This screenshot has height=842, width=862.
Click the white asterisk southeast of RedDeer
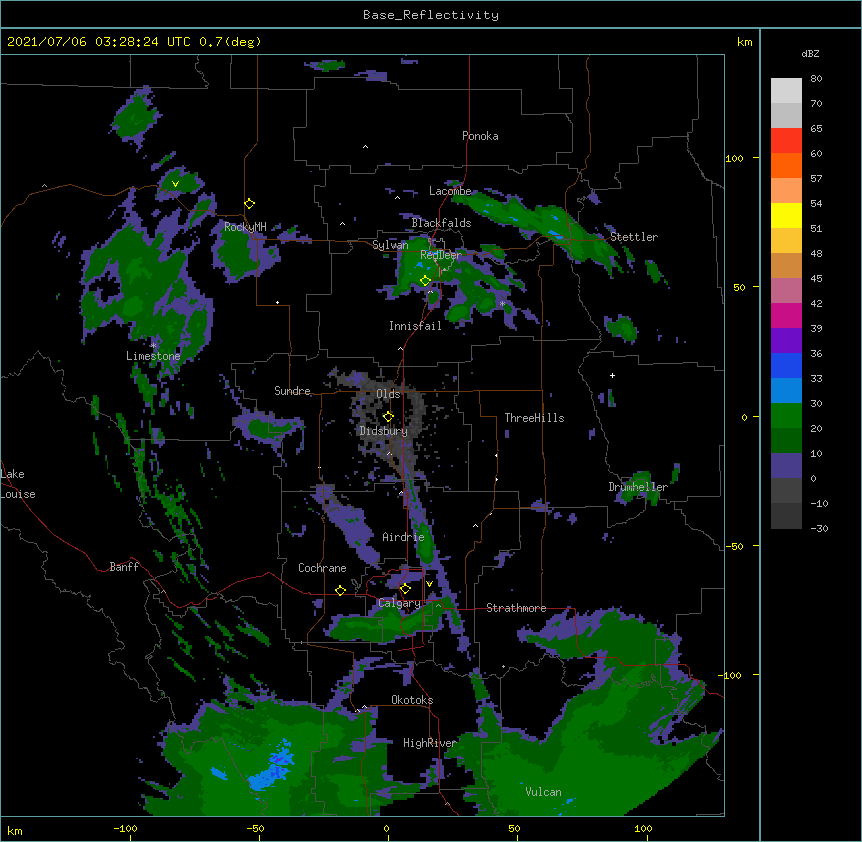pyautogui.click(x=502, y=304)
